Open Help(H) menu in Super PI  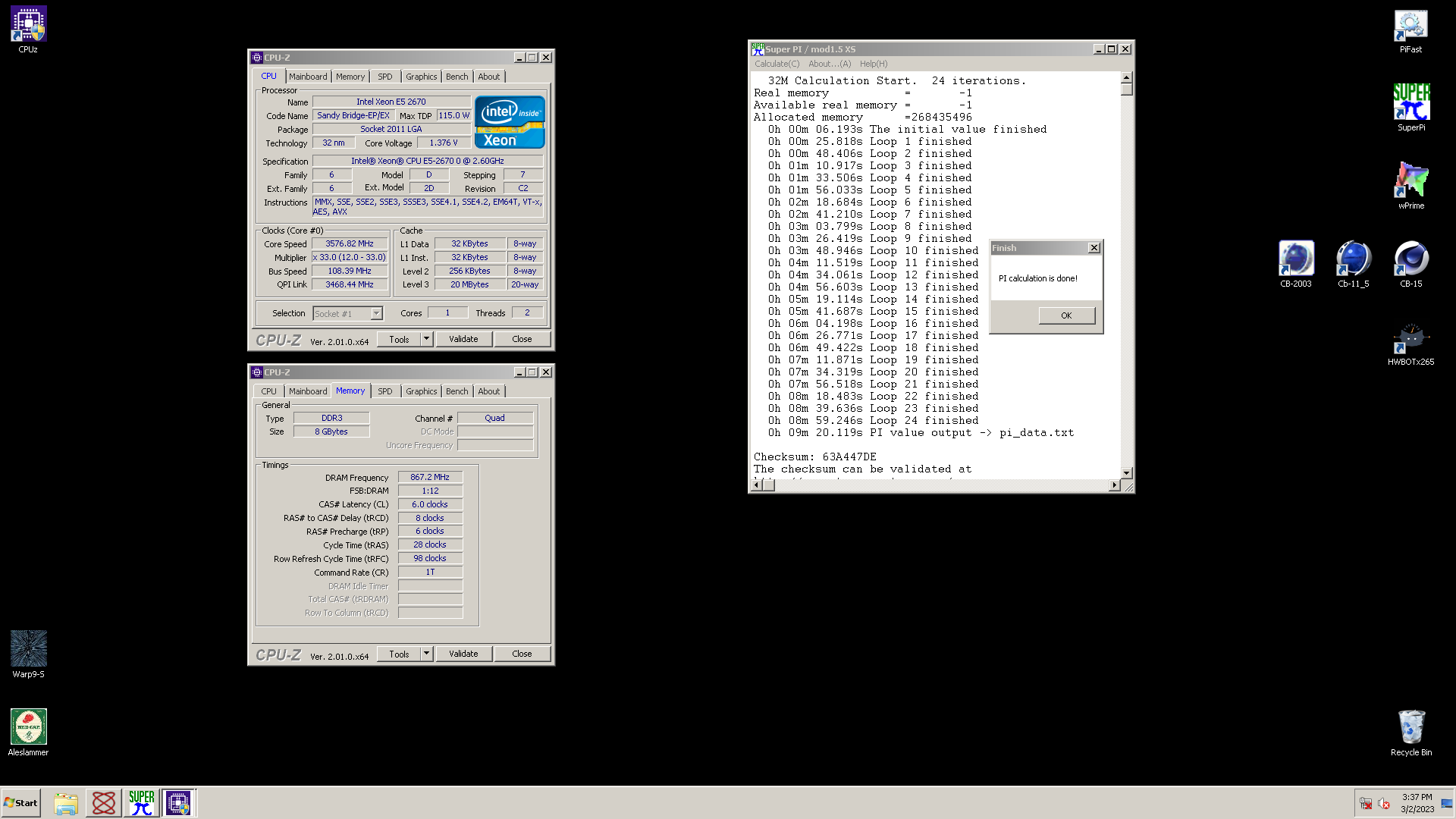click(874, 64)
